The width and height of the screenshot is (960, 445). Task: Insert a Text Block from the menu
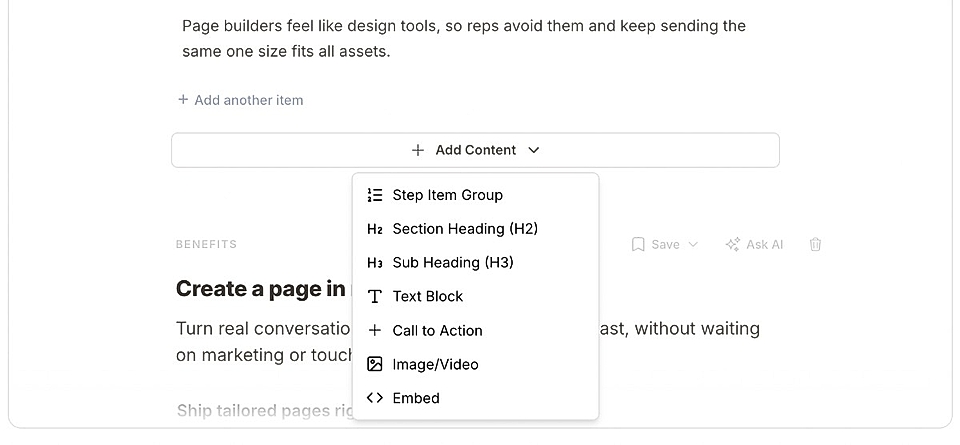pos(476,296)
